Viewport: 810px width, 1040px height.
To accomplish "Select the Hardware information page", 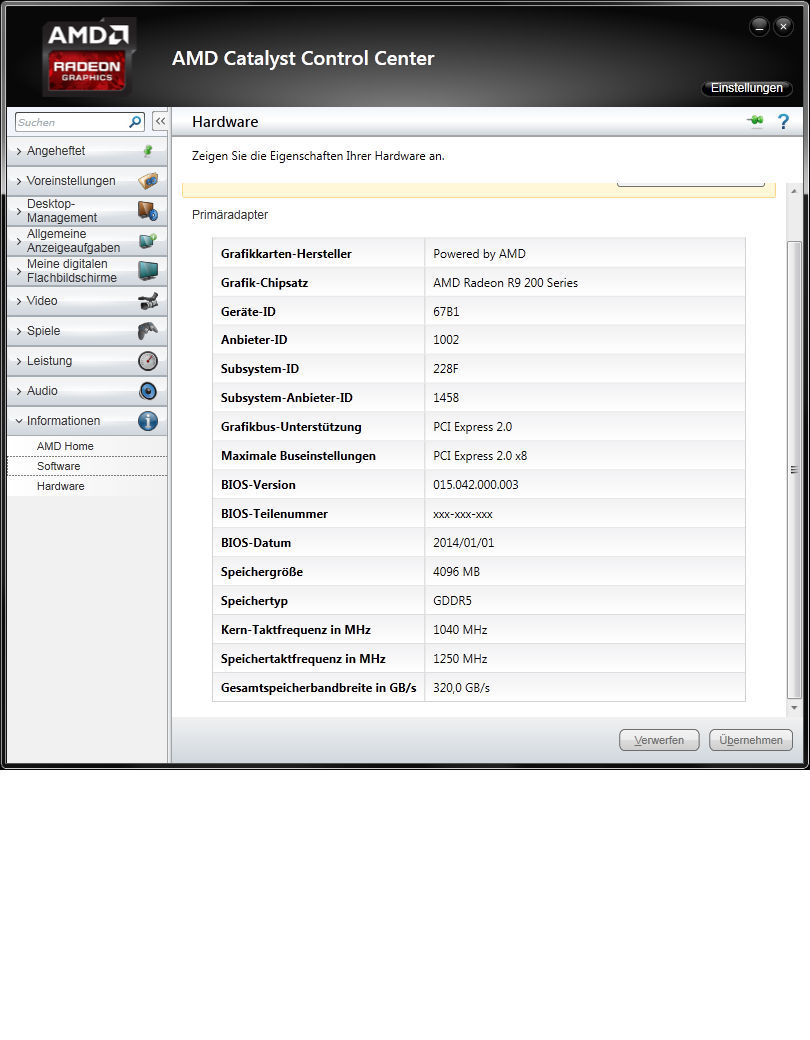I will [x=60, y=486].
